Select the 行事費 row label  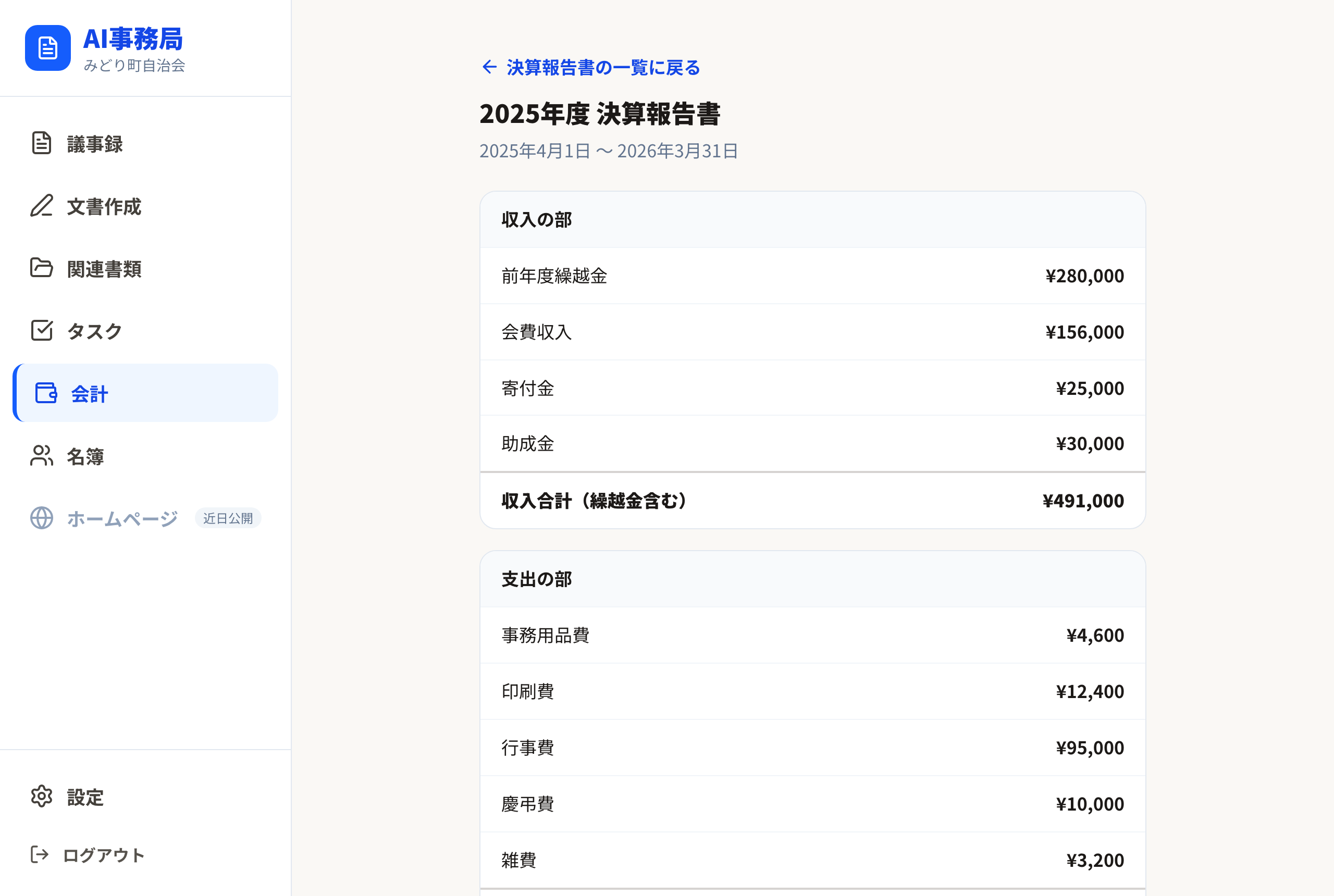click(x=527, y=748)
